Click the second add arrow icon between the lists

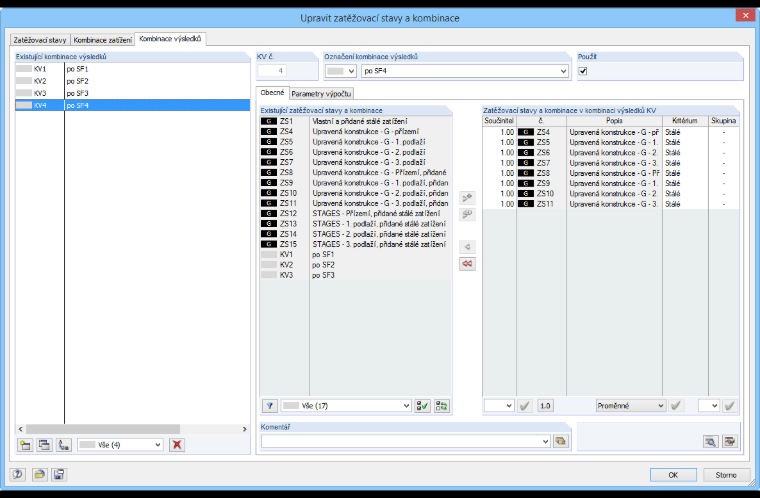(467, 214)
